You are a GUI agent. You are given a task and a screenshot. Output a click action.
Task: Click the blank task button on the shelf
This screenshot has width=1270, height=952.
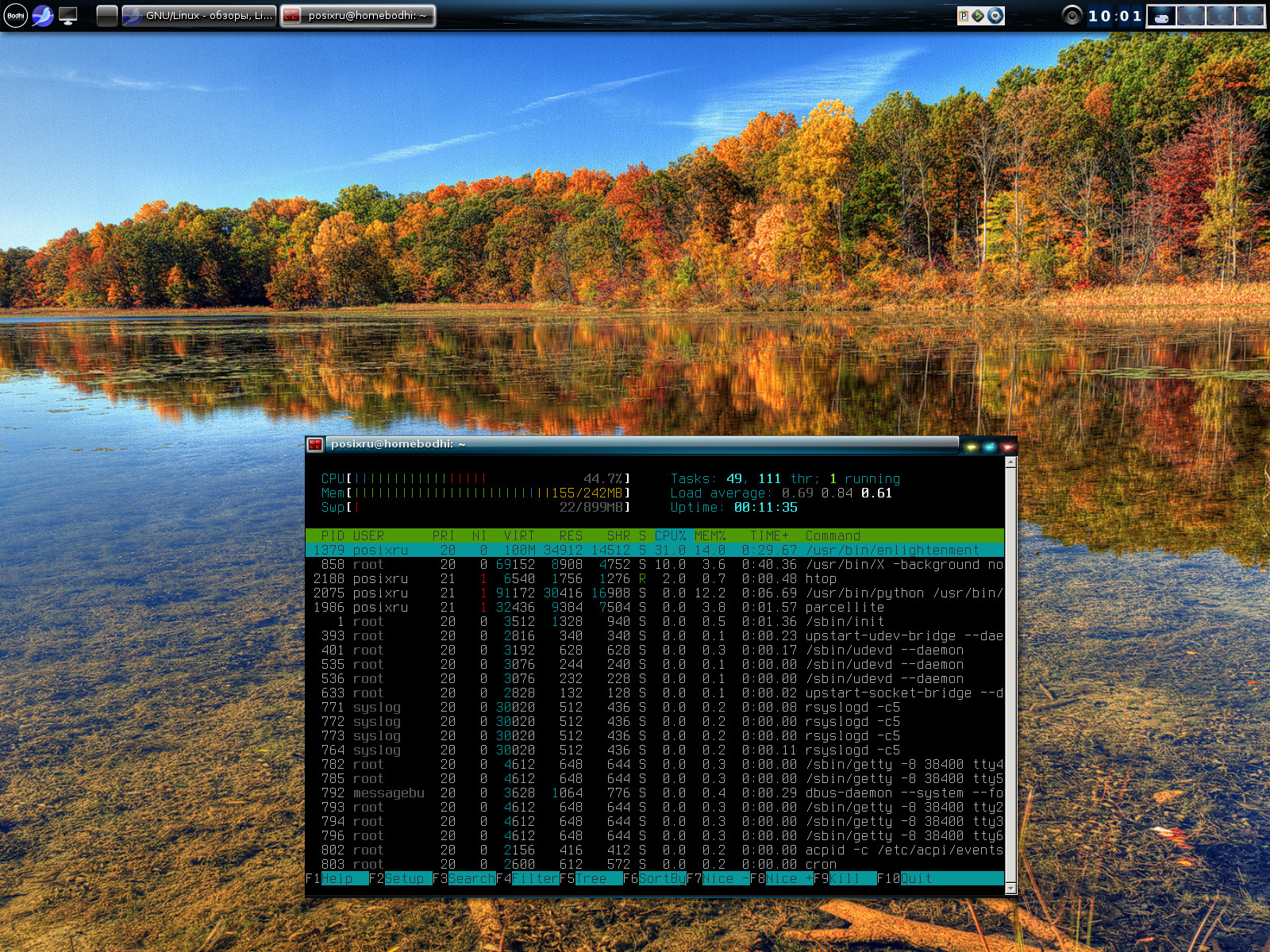[x=107, y=16]
